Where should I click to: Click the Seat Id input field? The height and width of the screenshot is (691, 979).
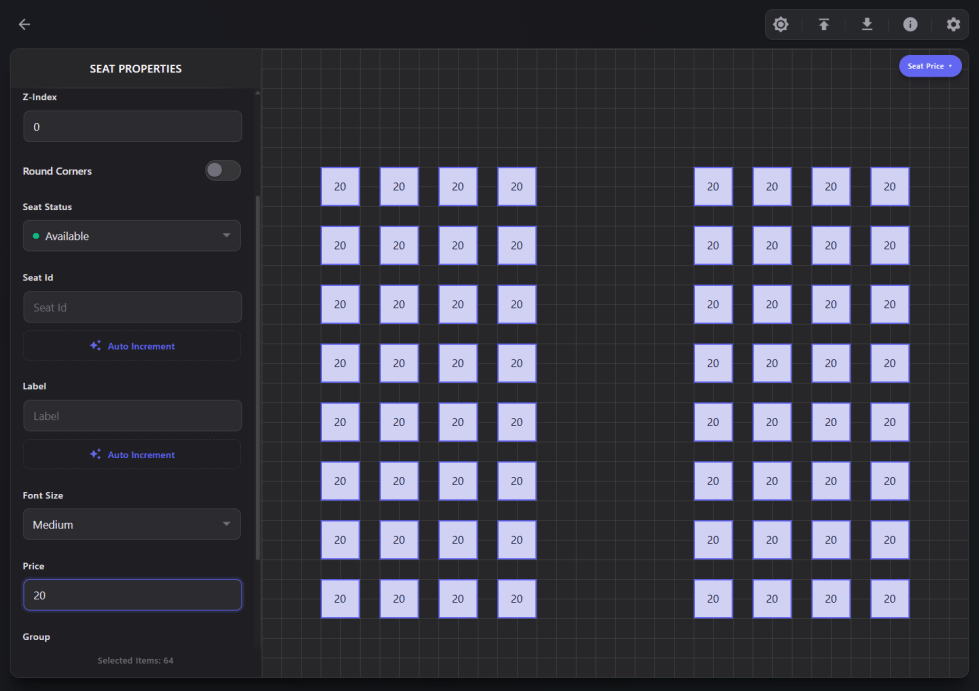tap(132, 308)
